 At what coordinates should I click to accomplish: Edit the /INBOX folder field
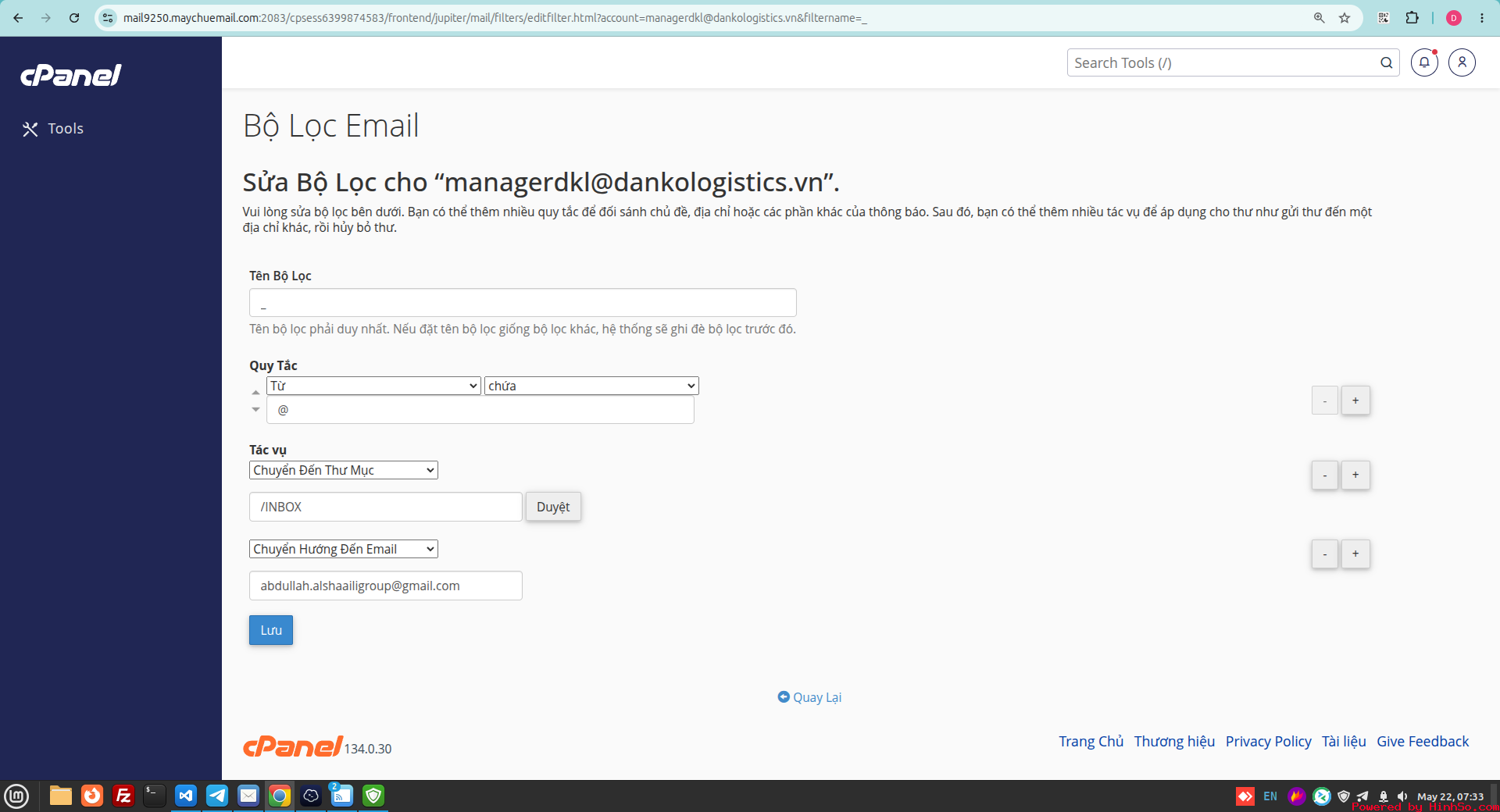coord(386,507)
